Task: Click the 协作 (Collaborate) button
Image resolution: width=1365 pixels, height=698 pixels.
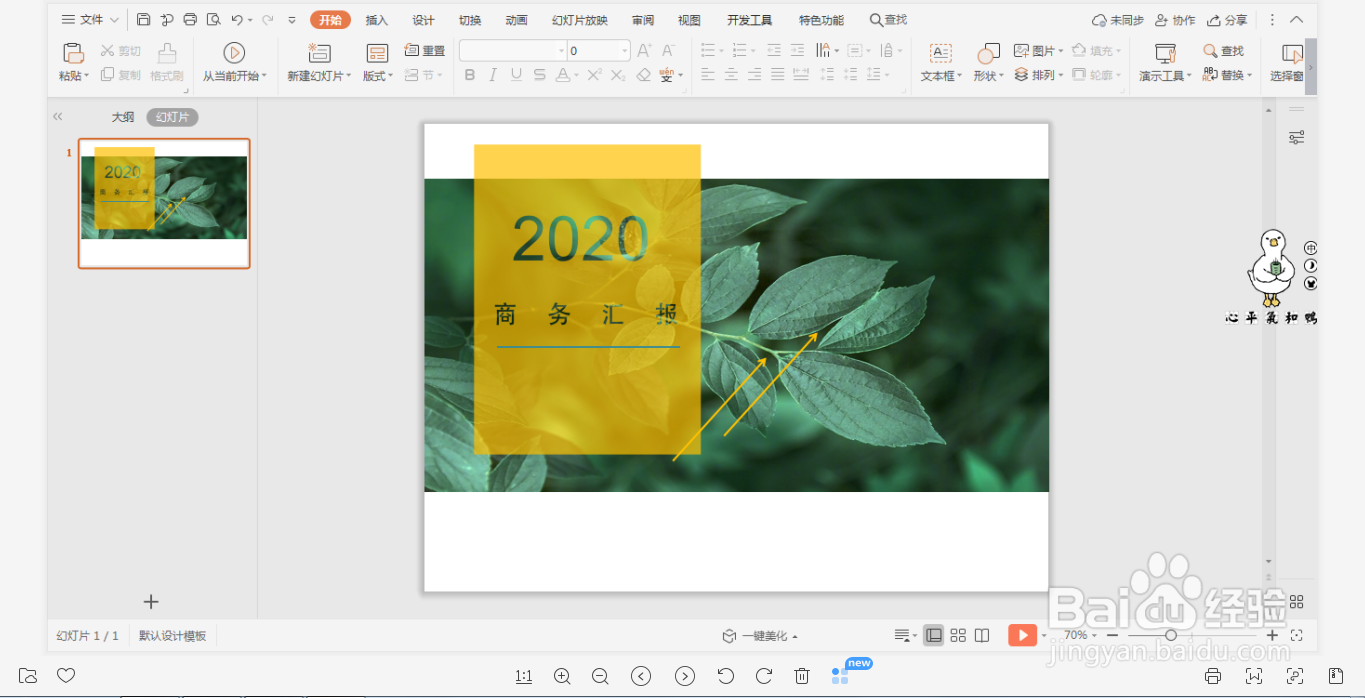Action: click(1175, 20)
